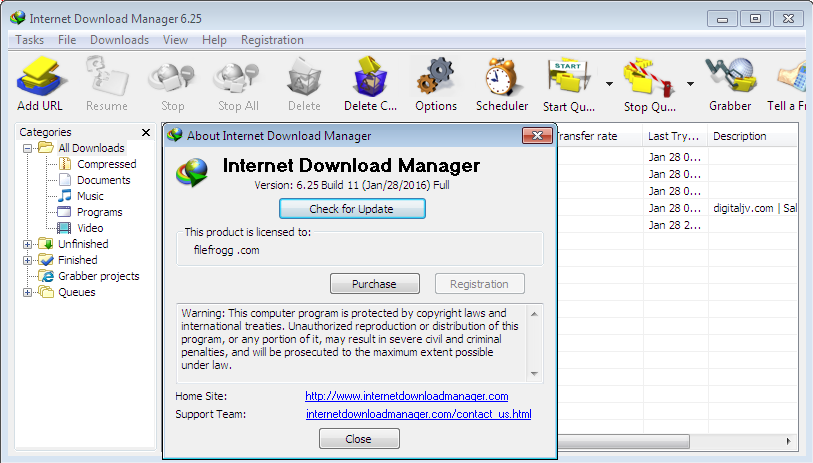The height and width of the screenshot is (463, 813).
Task: Select the Unfinished tree item
Action: coord(83,244)
